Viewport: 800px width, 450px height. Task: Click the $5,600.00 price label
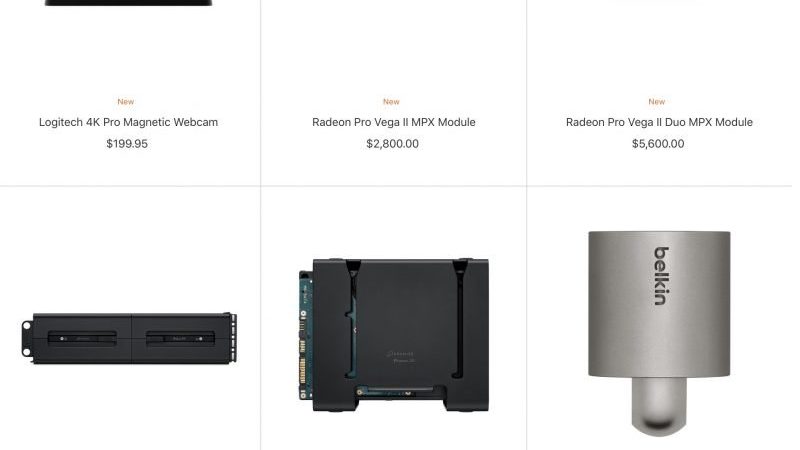pyautogui.click(x=658, y=144)
